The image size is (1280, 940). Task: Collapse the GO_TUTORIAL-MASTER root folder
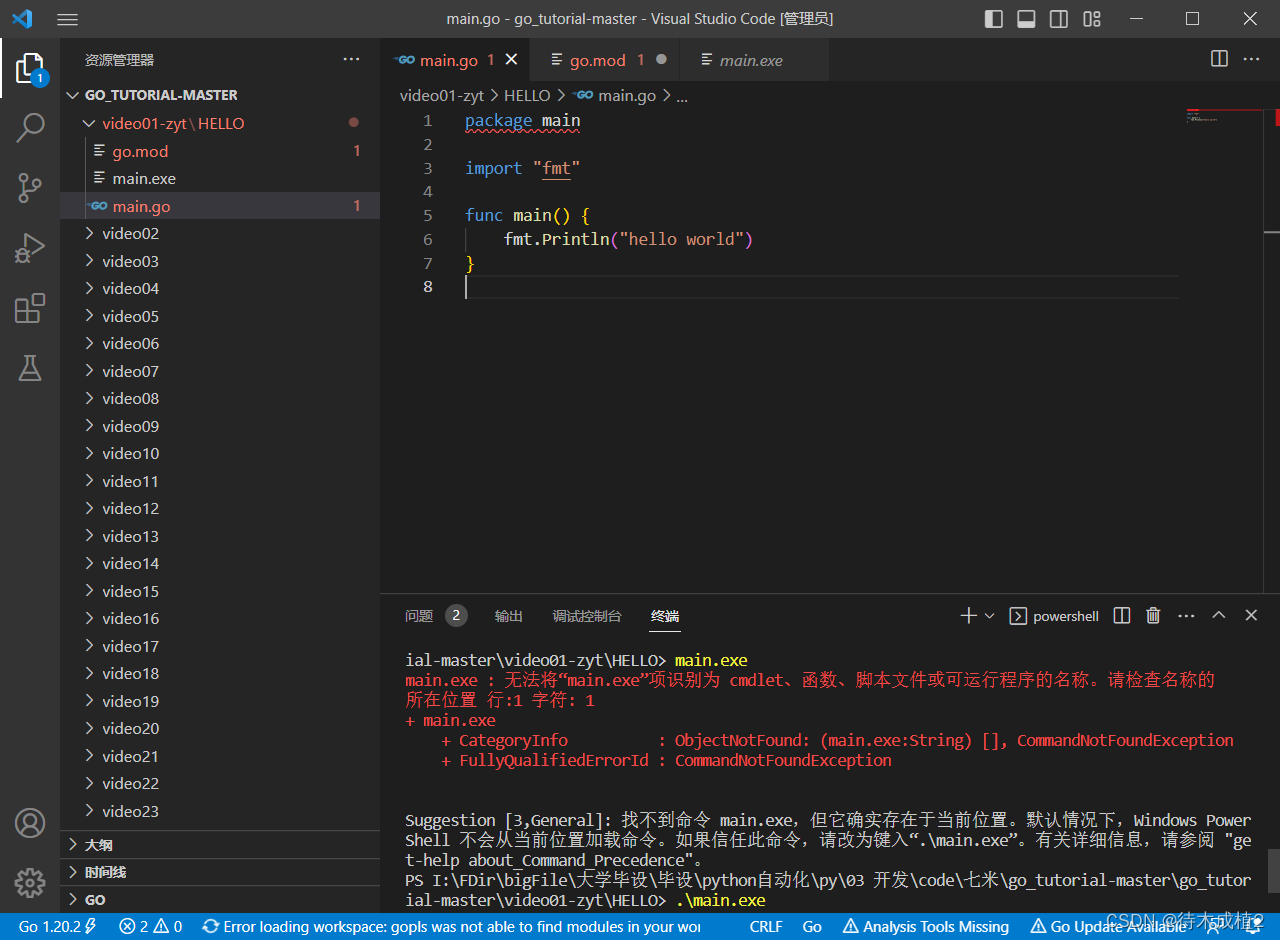point(220,95)
